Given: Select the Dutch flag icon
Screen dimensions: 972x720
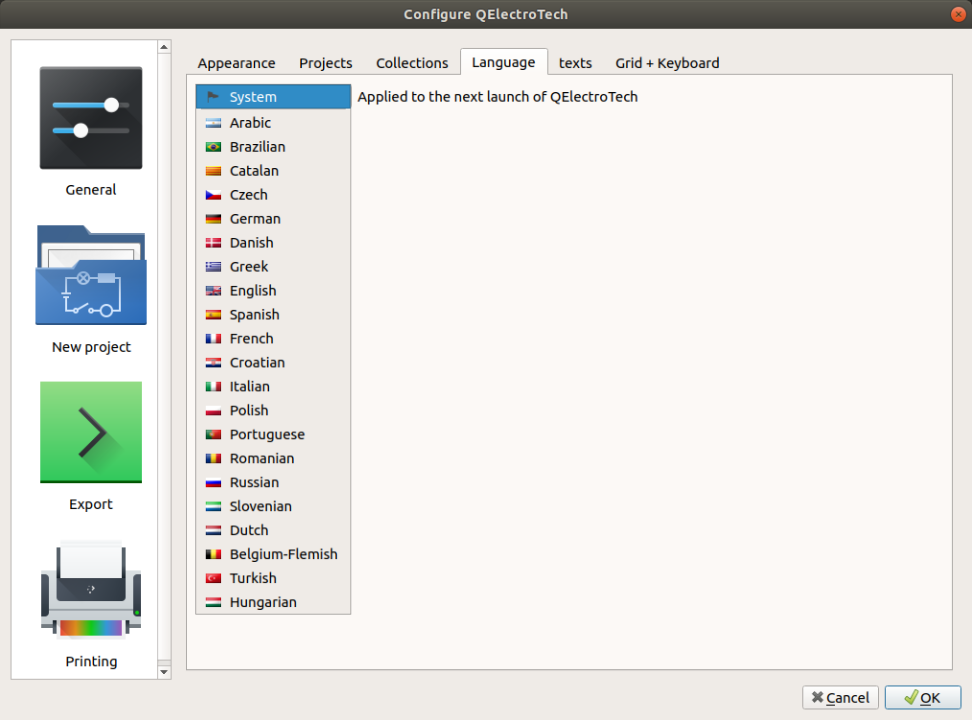Looking at the screenshot, I should [213, 531].
